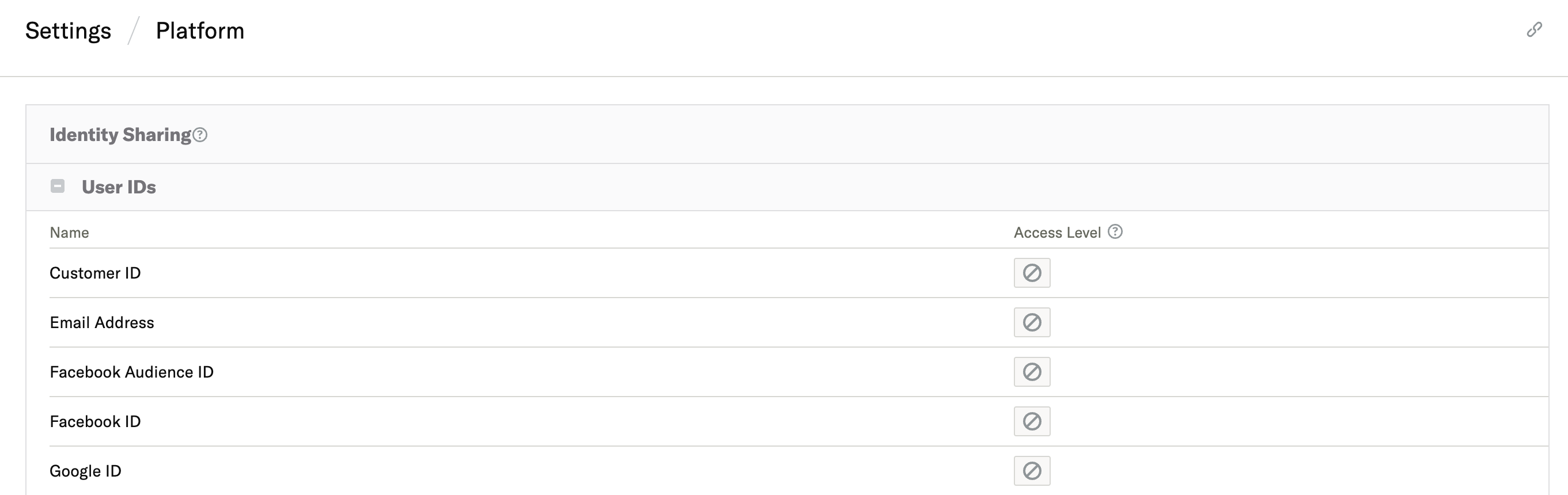Toggle the Google ID access level icon
This screenshot has width=1568, height=495.
pos(1032,471)
